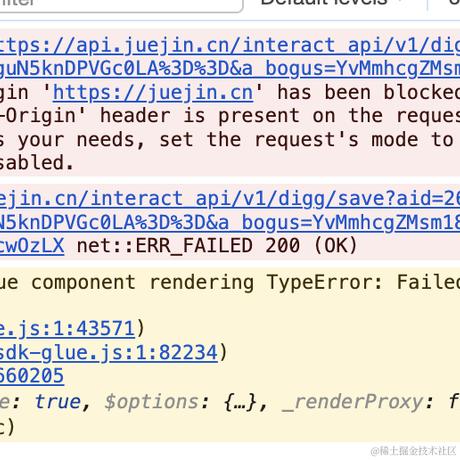Follow the 'https://juejin.cn' origin link
Screen dimensions: 460x460
coord(153,92)
